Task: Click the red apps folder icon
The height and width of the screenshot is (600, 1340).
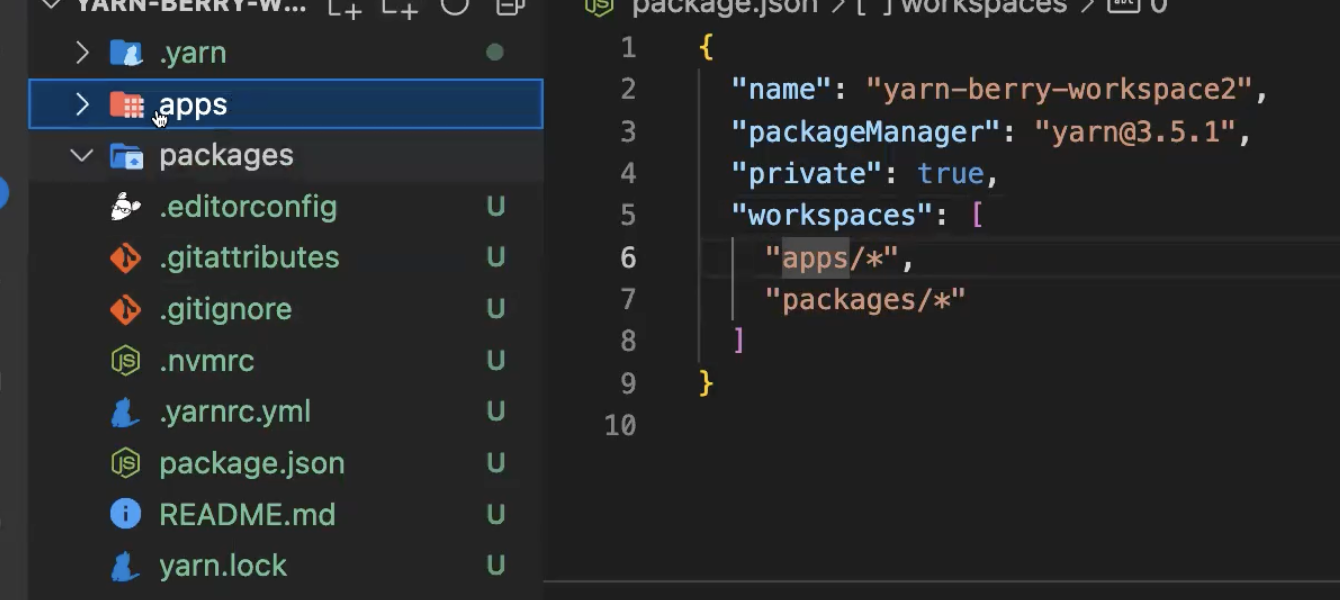Action: [126, 104]
